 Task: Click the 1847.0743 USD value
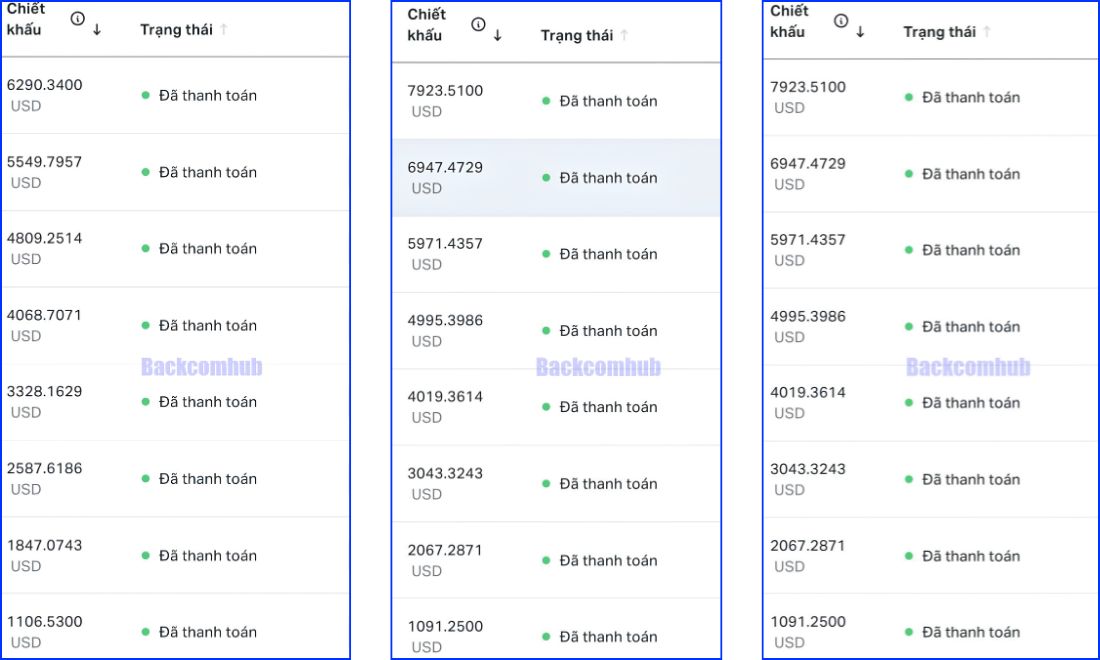click(45, 555)
